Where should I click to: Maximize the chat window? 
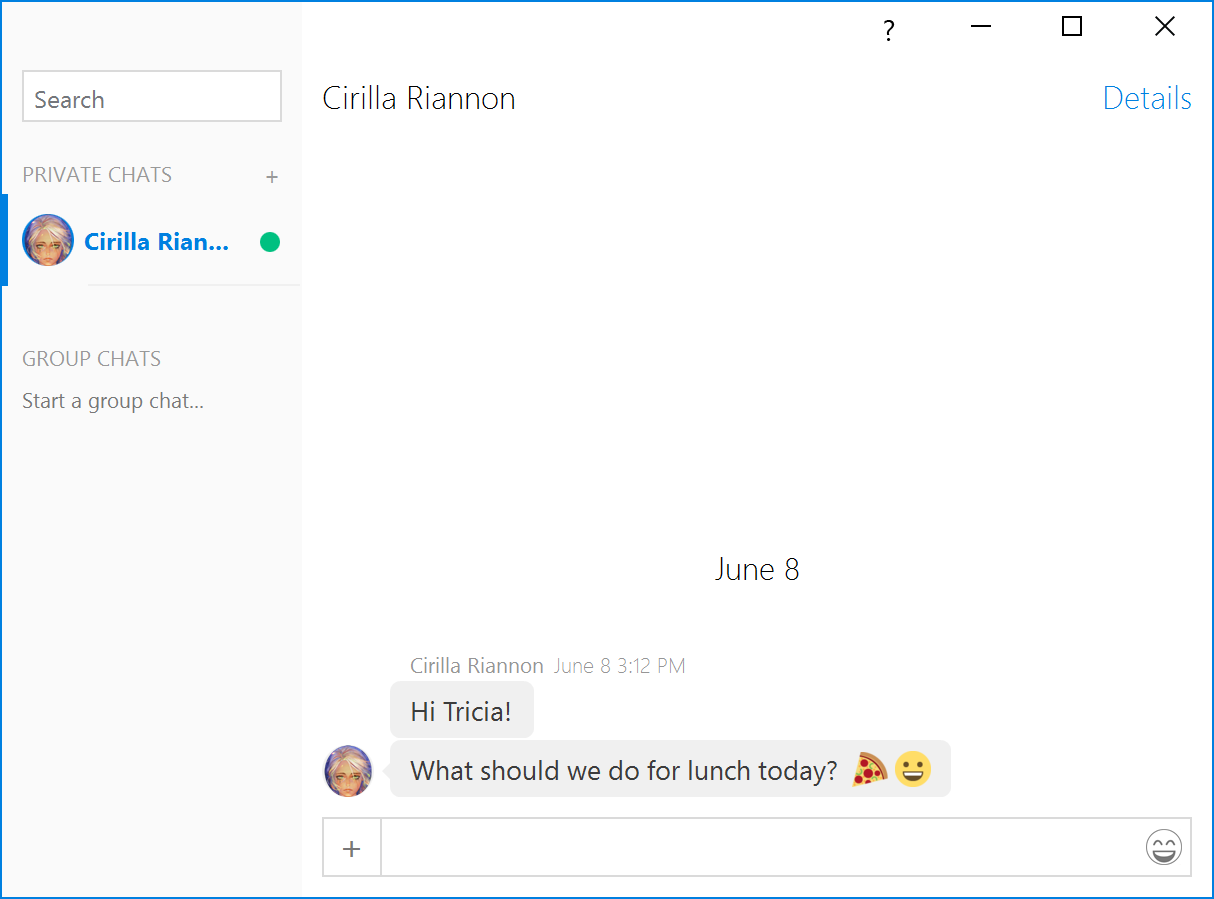click(1072, 27)
